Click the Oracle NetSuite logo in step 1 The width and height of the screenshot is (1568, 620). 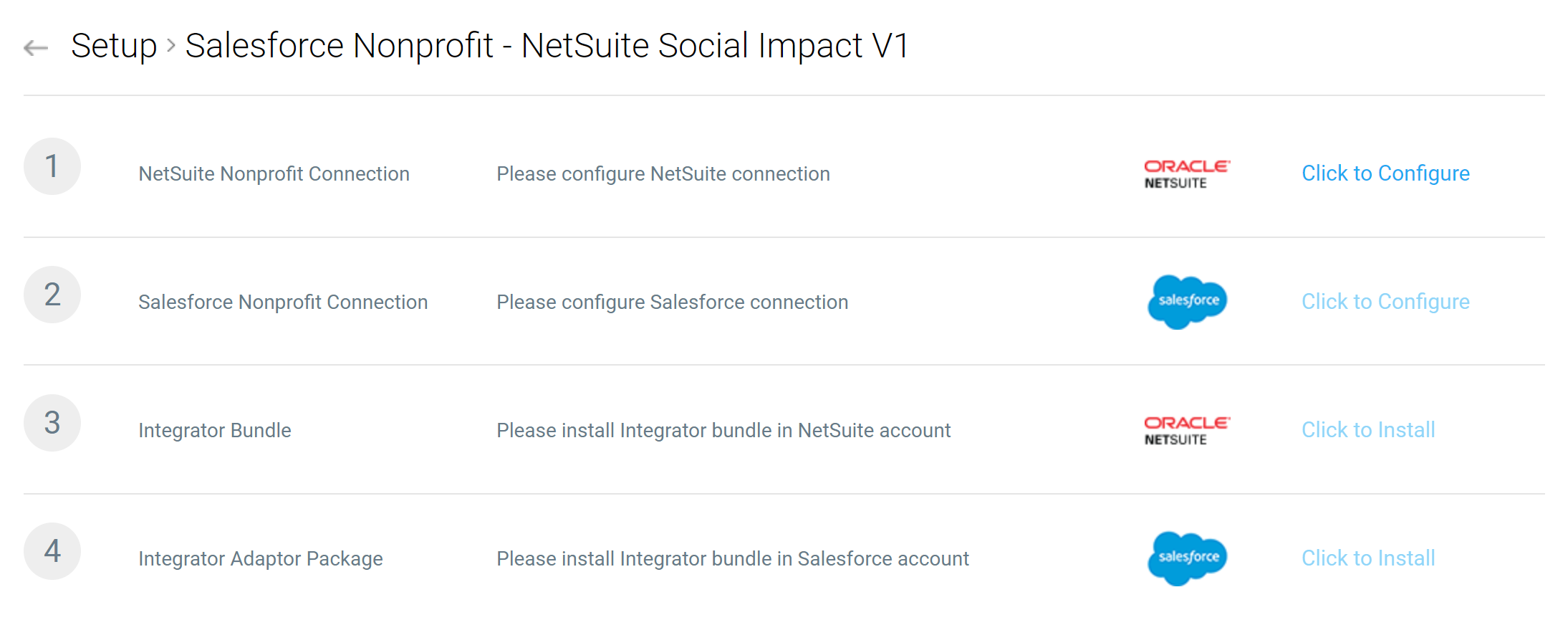[1187, 174]
